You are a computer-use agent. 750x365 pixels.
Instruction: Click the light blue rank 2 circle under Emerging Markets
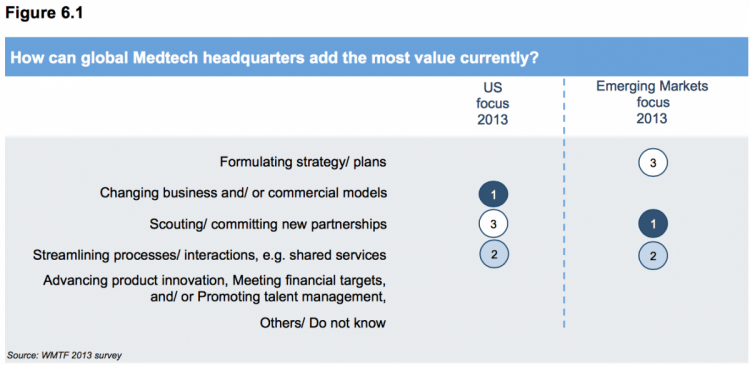click(x=653, y=255)
